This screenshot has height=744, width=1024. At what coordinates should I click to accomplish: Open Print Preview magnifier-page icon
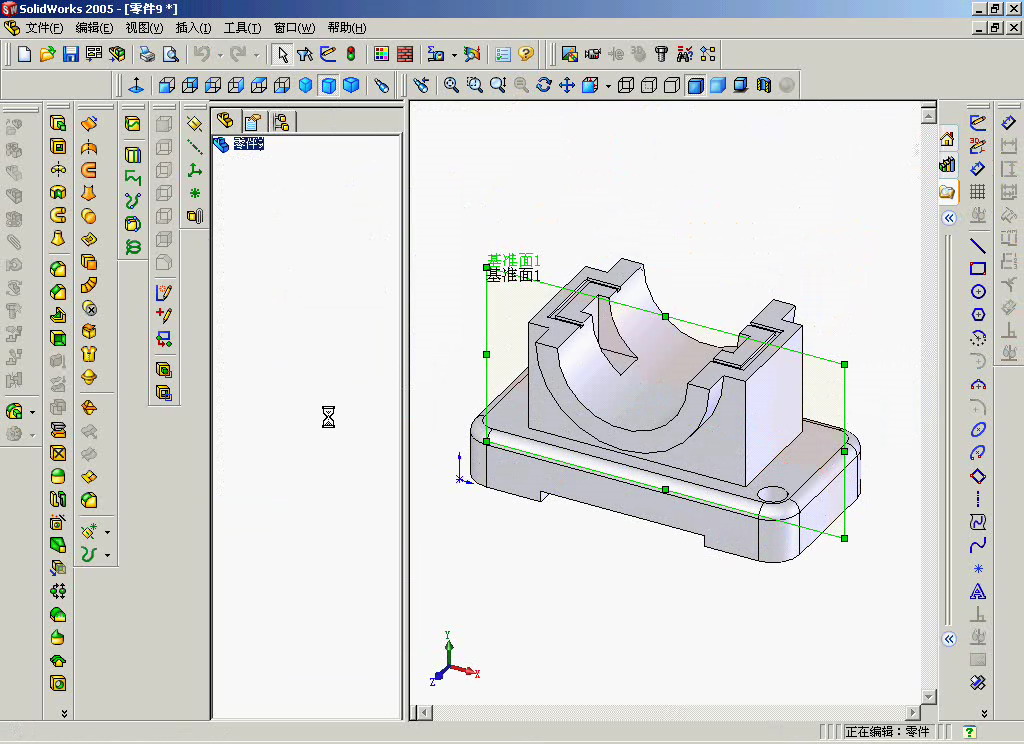(170, 54)
